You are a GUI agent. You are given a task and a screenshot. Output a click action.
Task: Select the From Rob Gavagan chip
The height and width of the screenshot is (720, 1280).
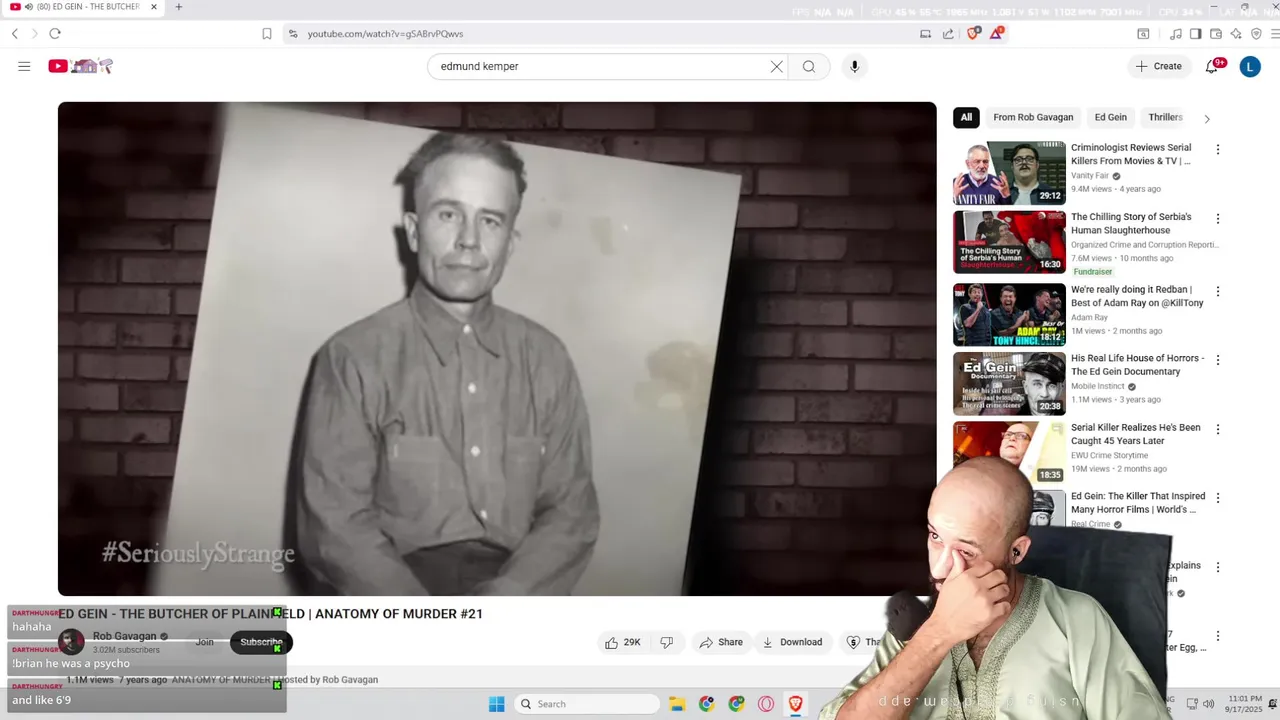point(1033,117)
